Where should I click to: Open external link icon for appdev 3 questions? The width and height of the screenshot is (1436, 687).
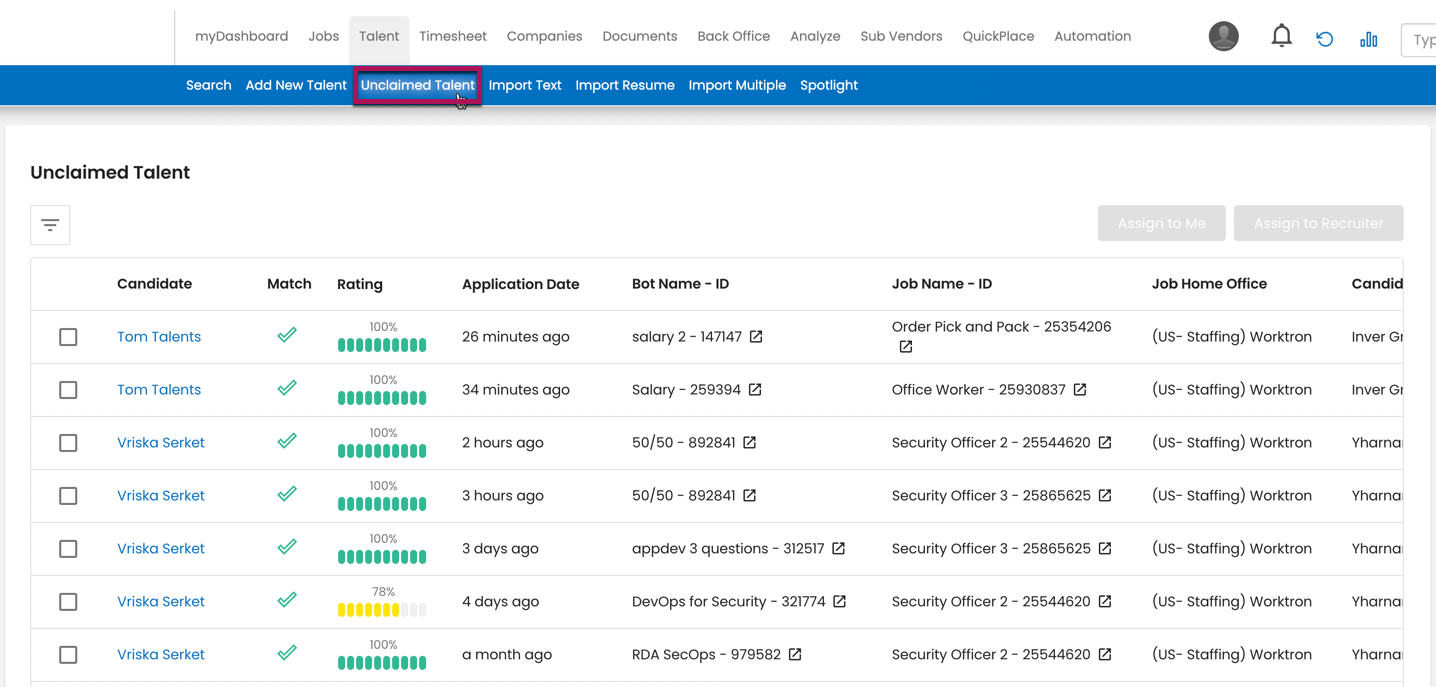tap(838, 549)
